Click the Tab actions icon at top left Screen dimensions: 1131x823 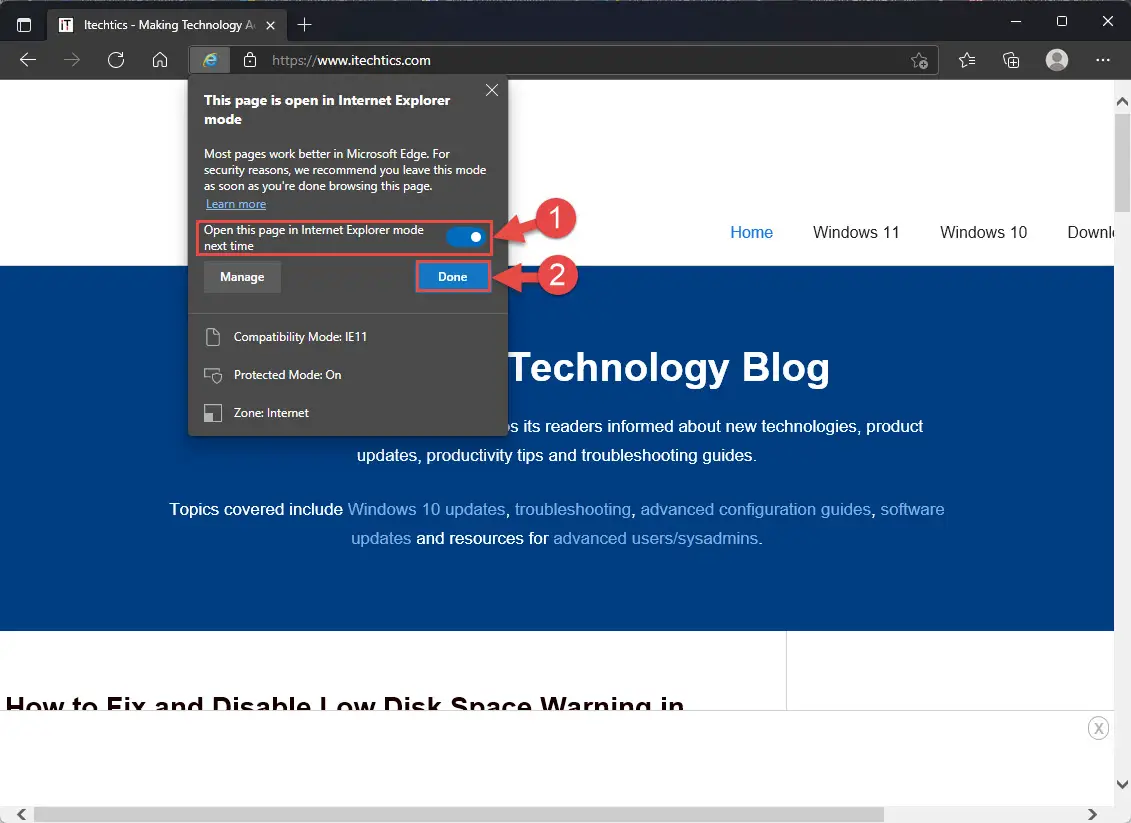23,24
